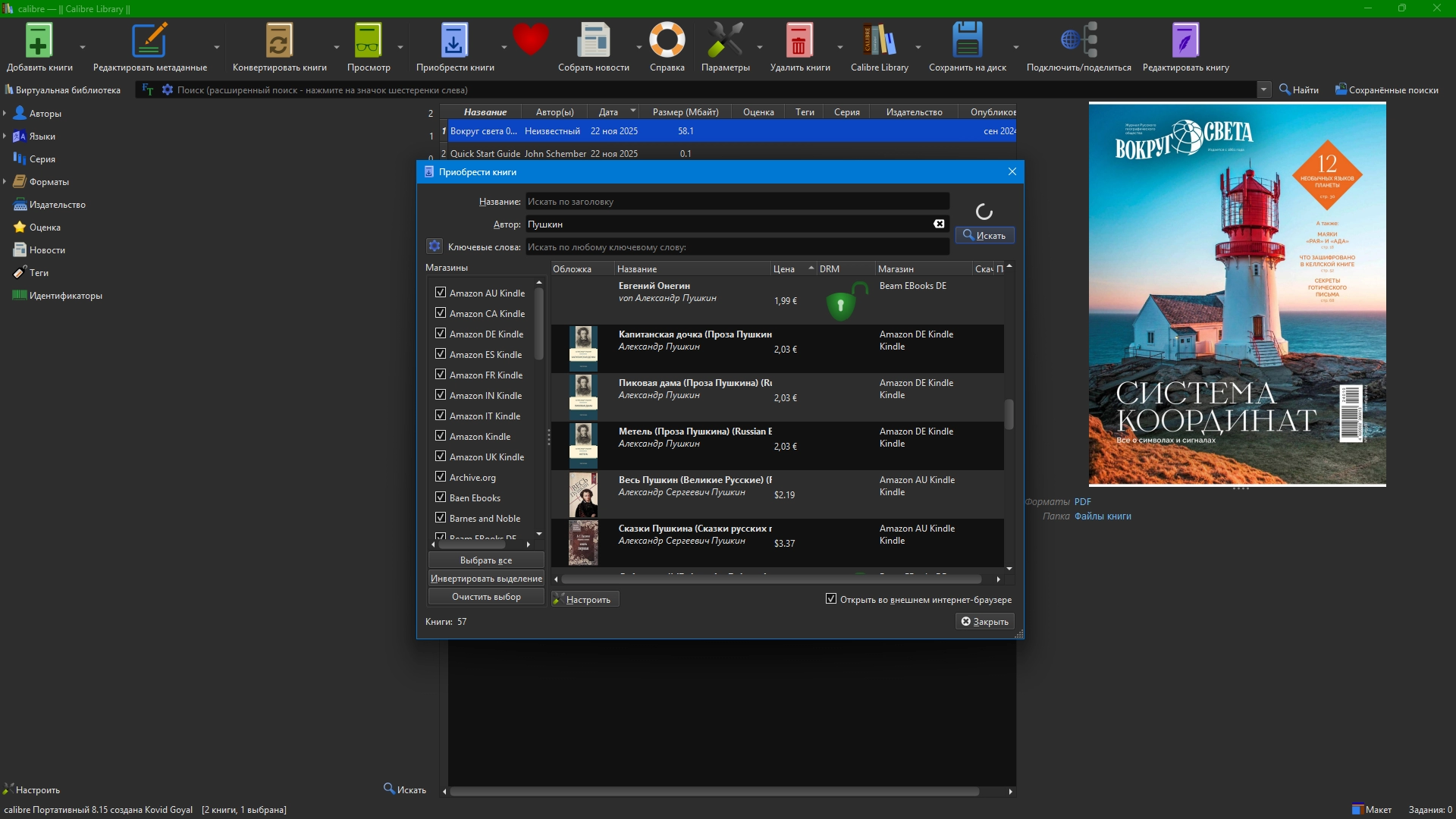
Task: Open keyword search gear settings icon
Action: tap(435, 246)
